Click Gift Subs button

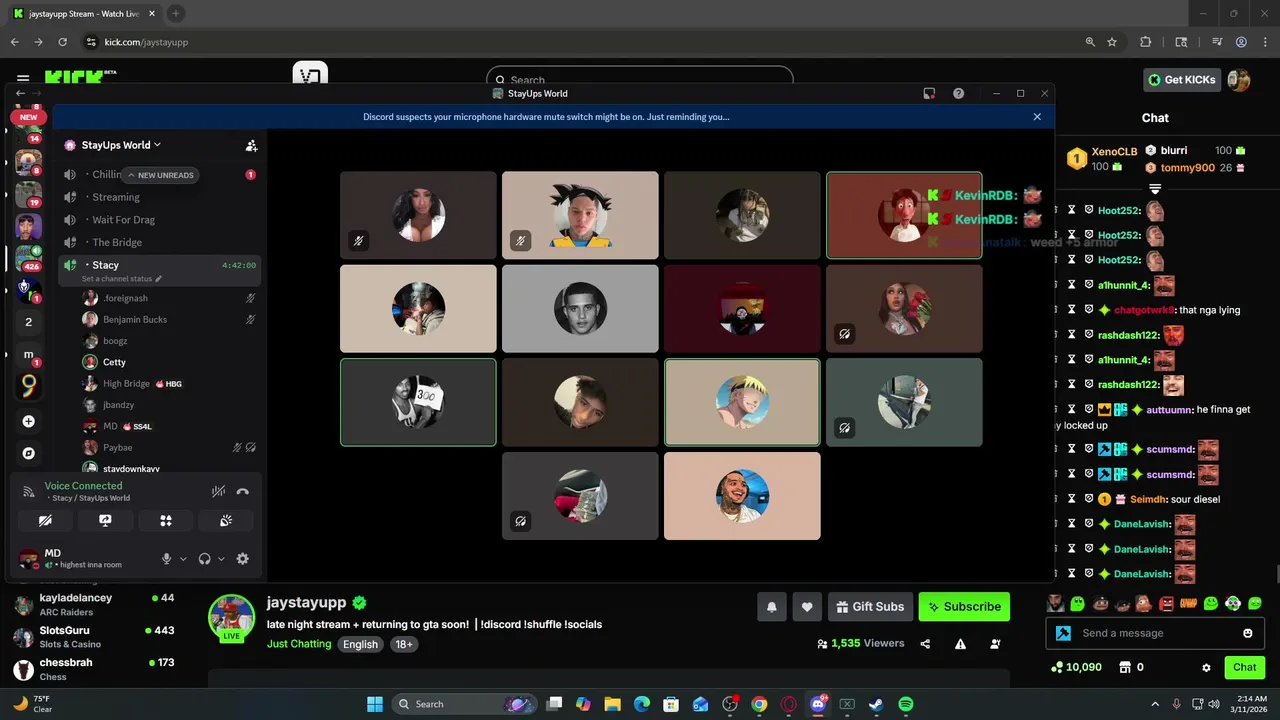point(870,606)
